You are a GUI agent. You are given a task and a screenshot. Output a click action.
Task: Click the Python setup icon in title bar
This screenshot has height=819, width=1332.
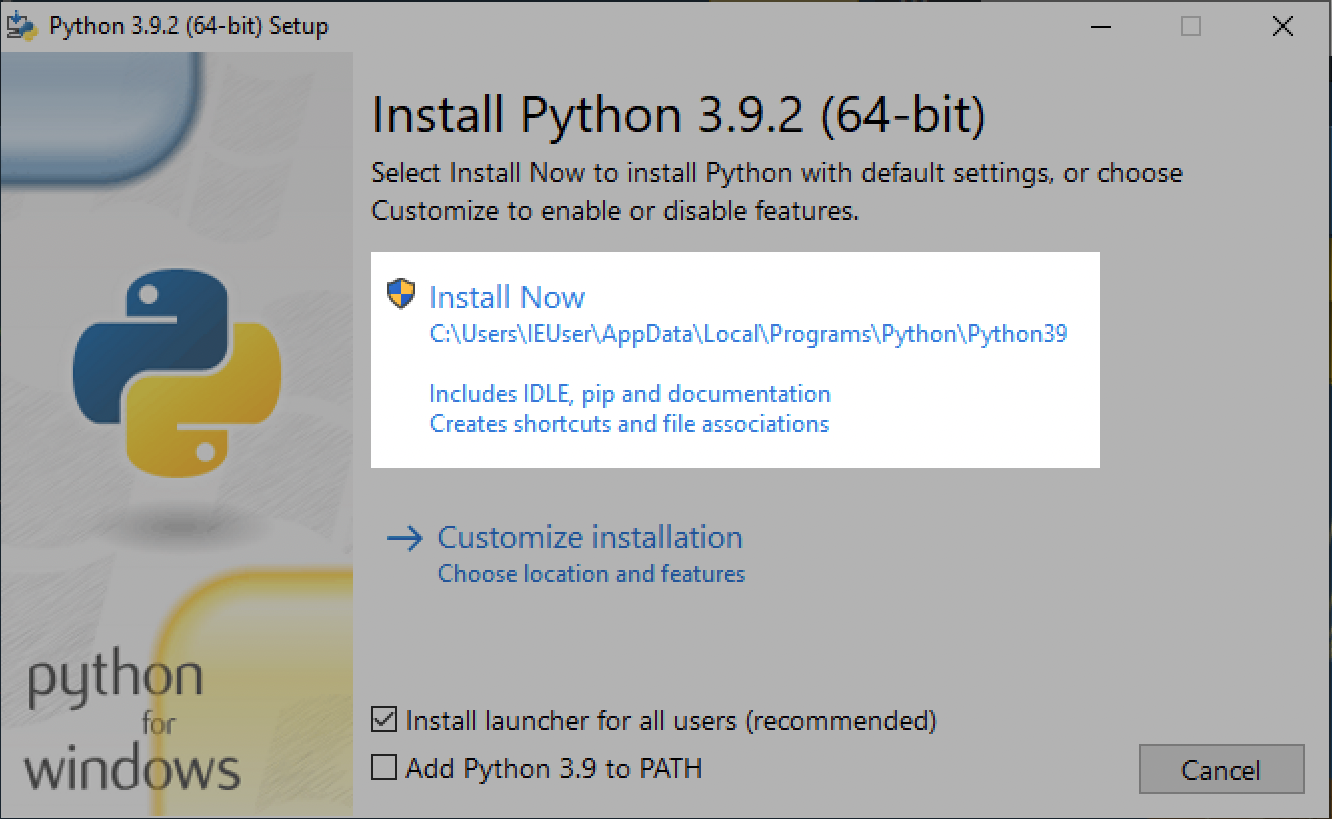(21, 26)
